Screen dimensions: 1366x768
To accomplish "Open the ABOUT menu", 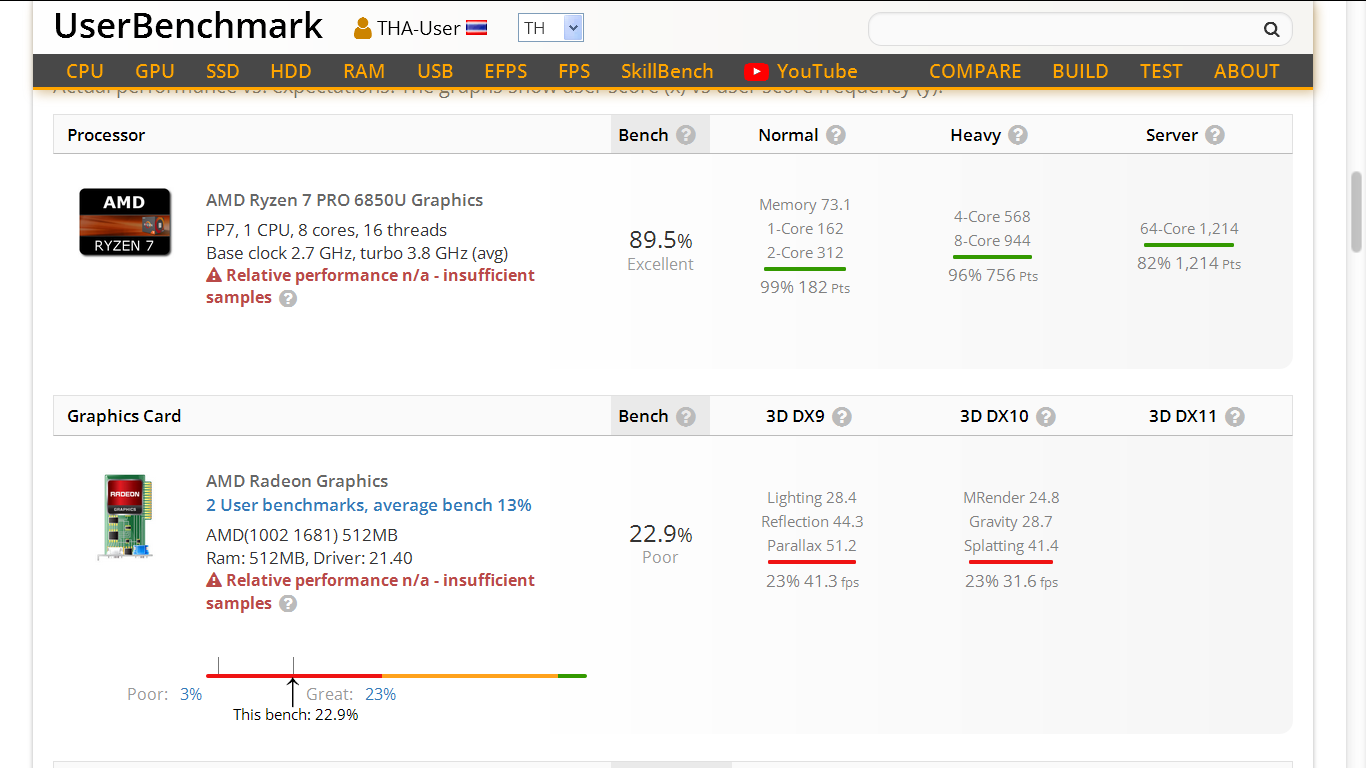I will click(x=1247, y=71).
